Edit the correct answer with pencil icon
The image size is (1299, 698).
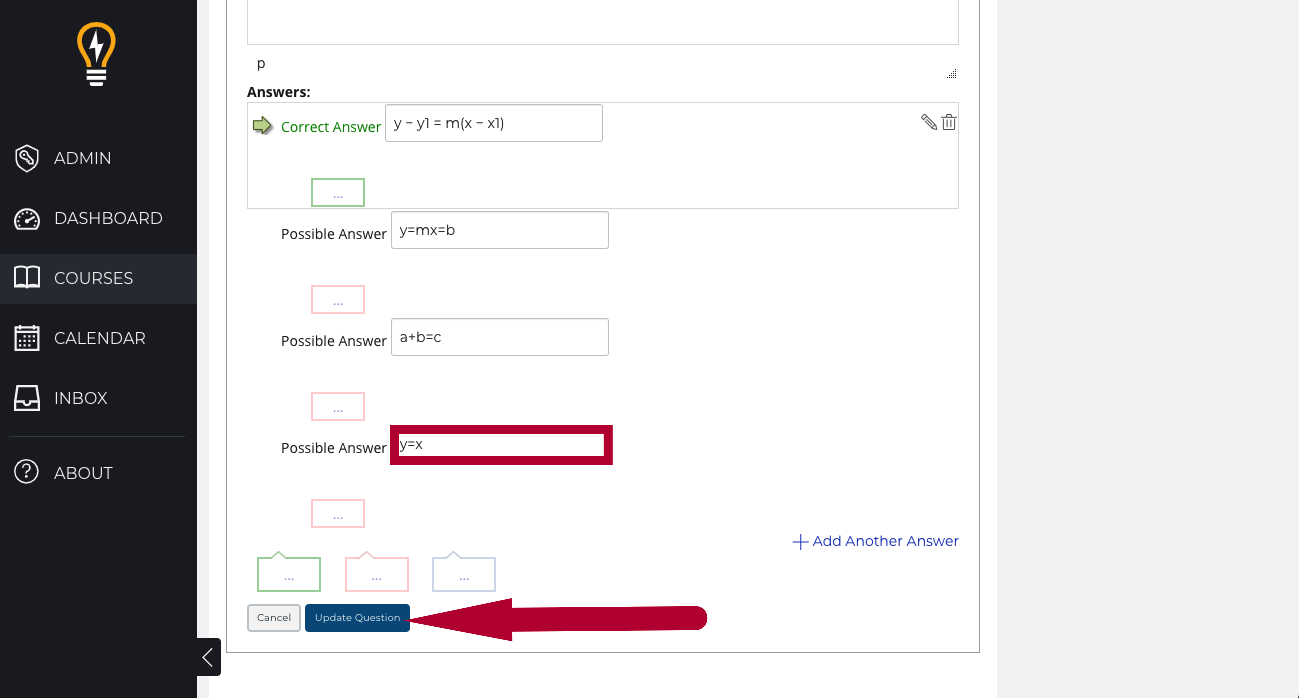(929, 122)
